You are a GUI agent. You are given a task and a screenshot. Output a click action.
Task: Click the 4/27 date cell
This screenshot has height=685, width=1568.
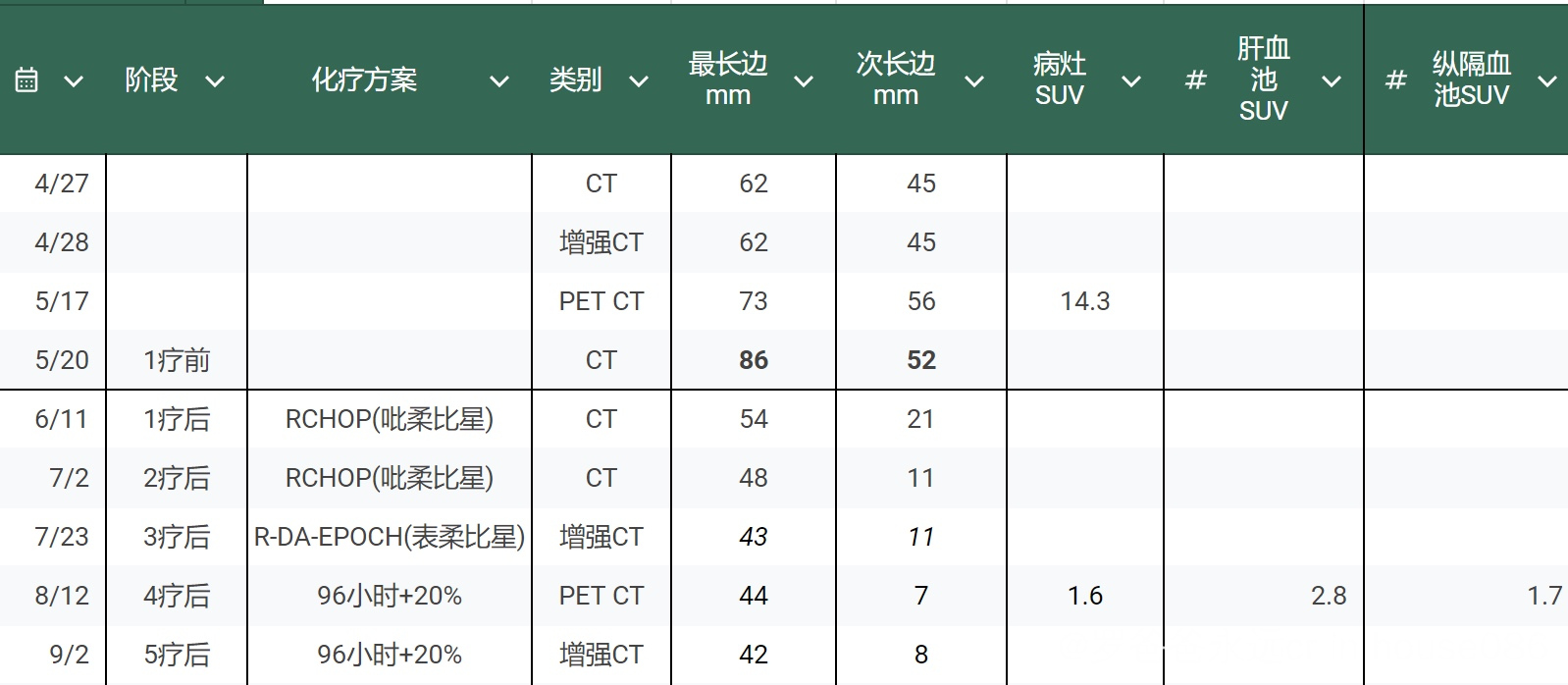(61, 184)
